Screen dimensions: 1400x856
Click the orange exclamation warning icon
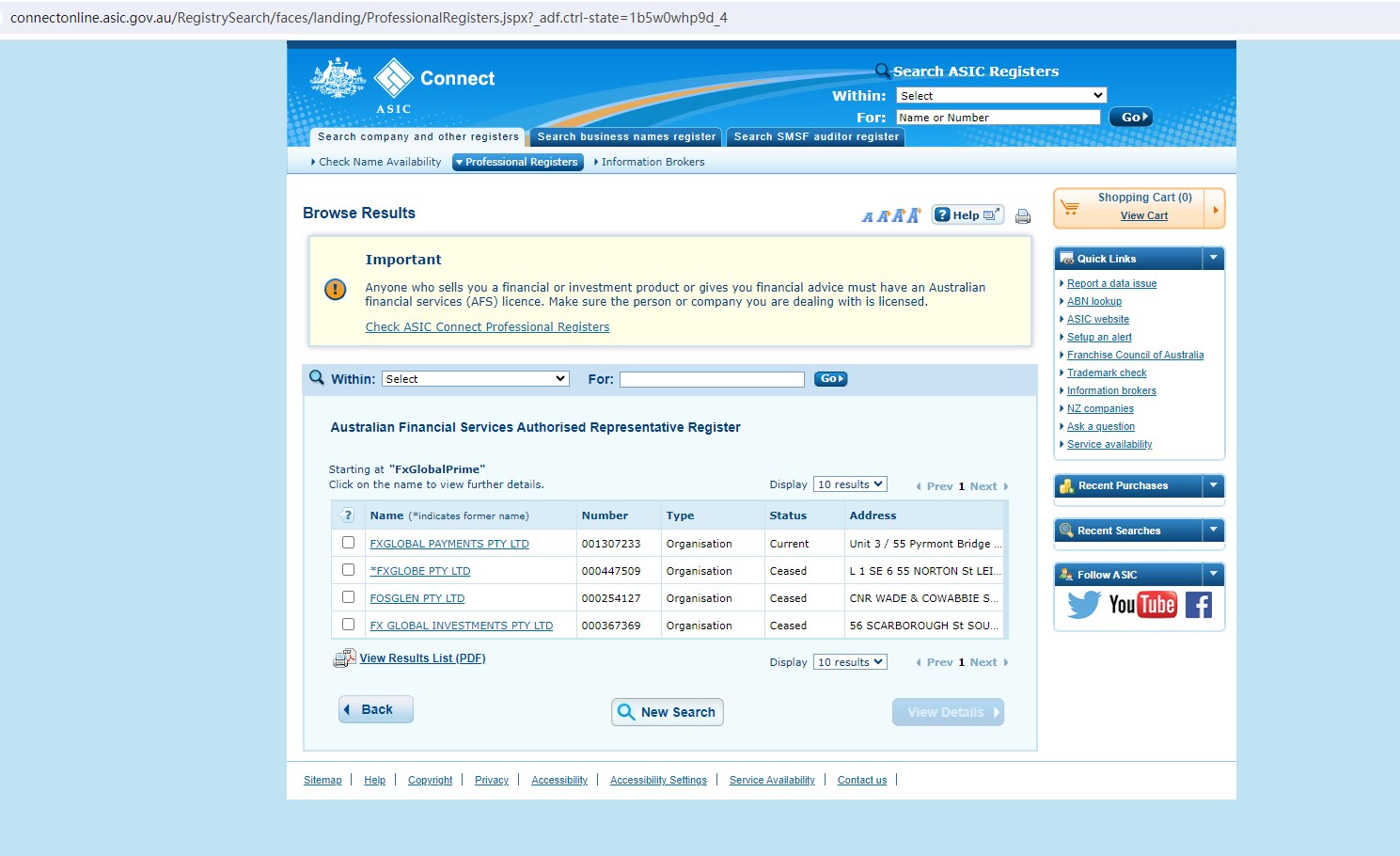pos(335,290)
